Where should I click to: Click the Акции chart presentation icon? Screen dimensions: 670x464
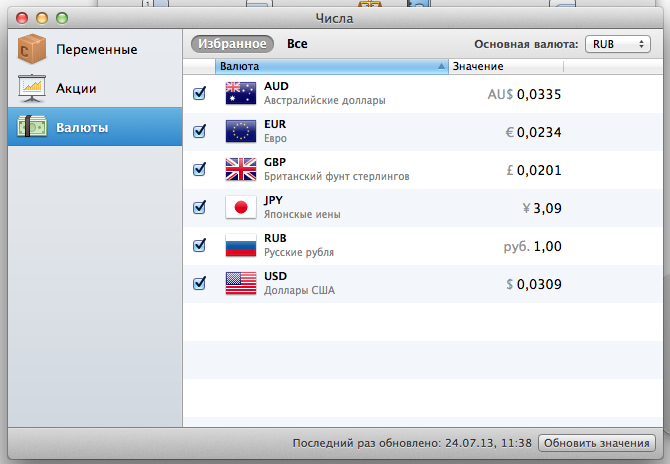[32, 88]
